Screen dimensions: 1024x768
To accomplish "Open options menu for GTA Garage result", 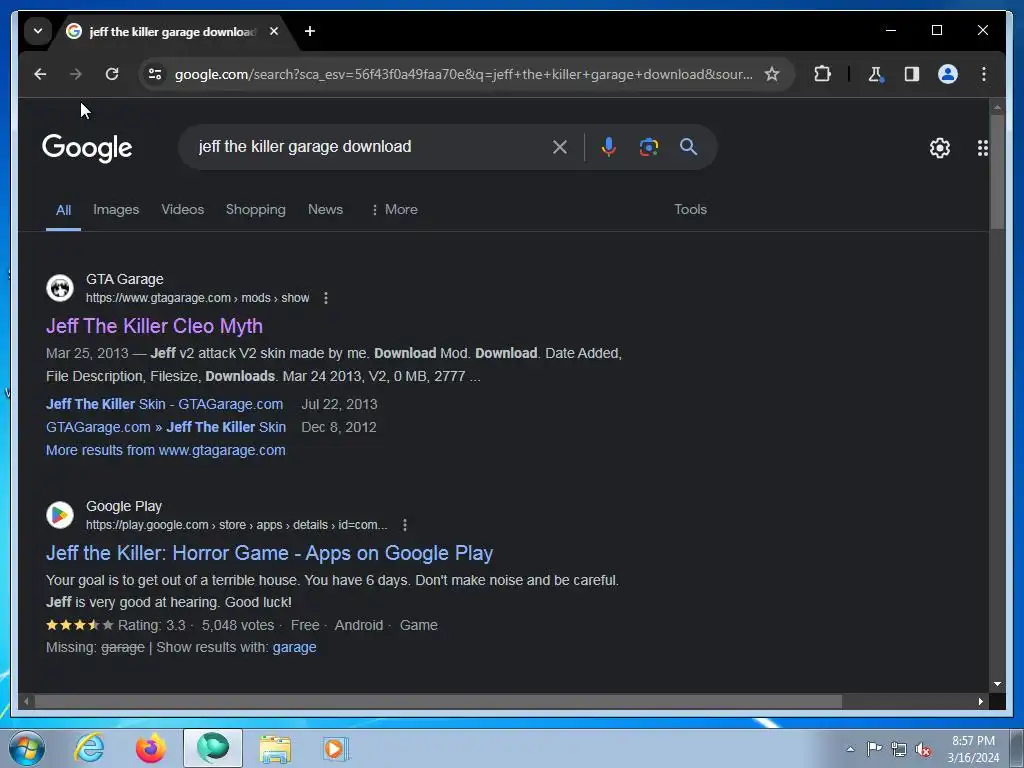I will point(326,298).
